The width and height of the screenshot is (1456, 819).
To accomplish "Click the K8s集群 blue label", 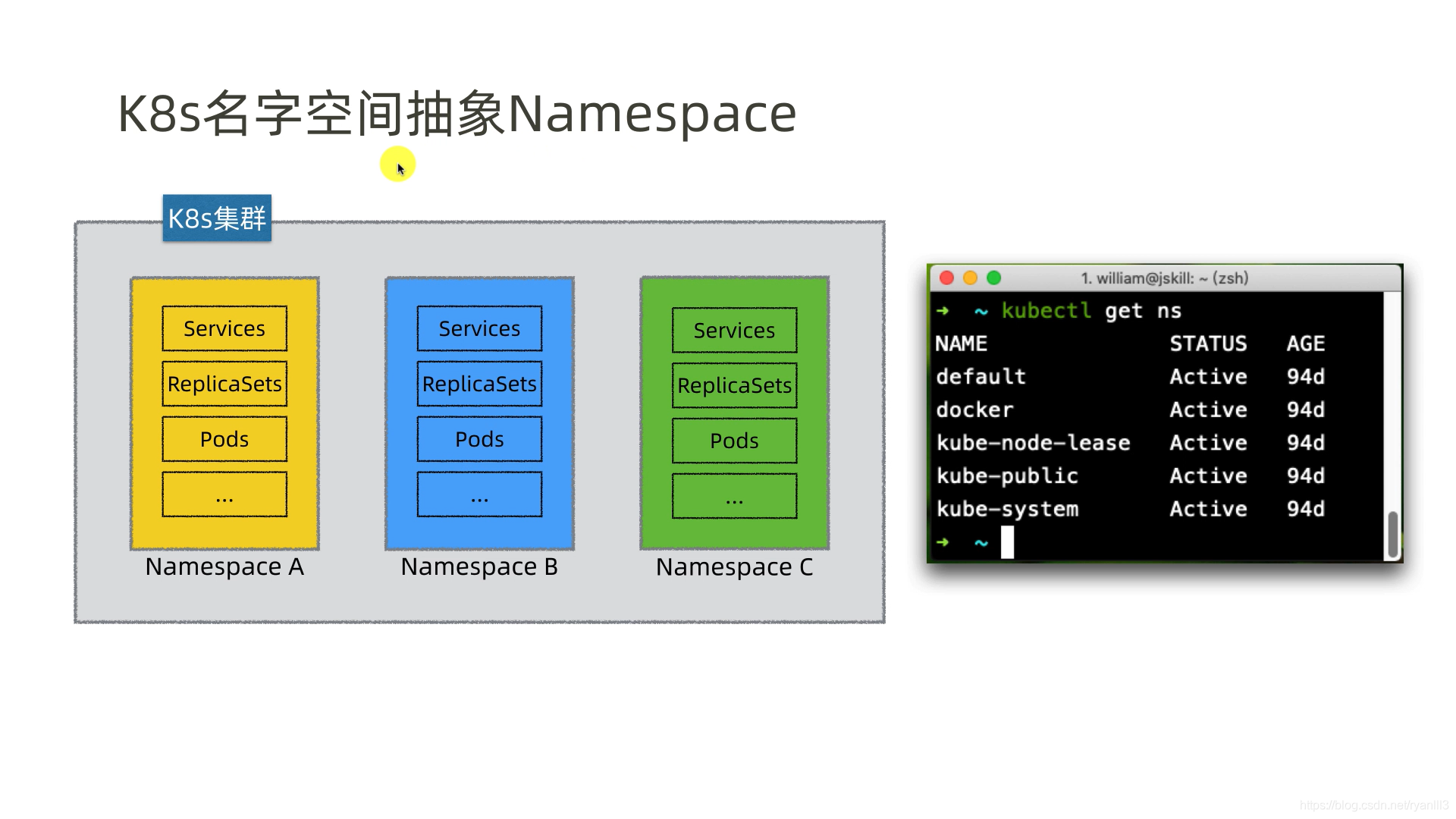I will [x=217, y=218].
